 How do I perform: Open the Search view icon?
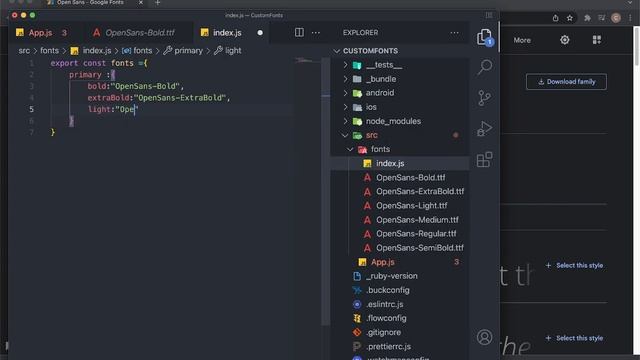click(484, 67)
